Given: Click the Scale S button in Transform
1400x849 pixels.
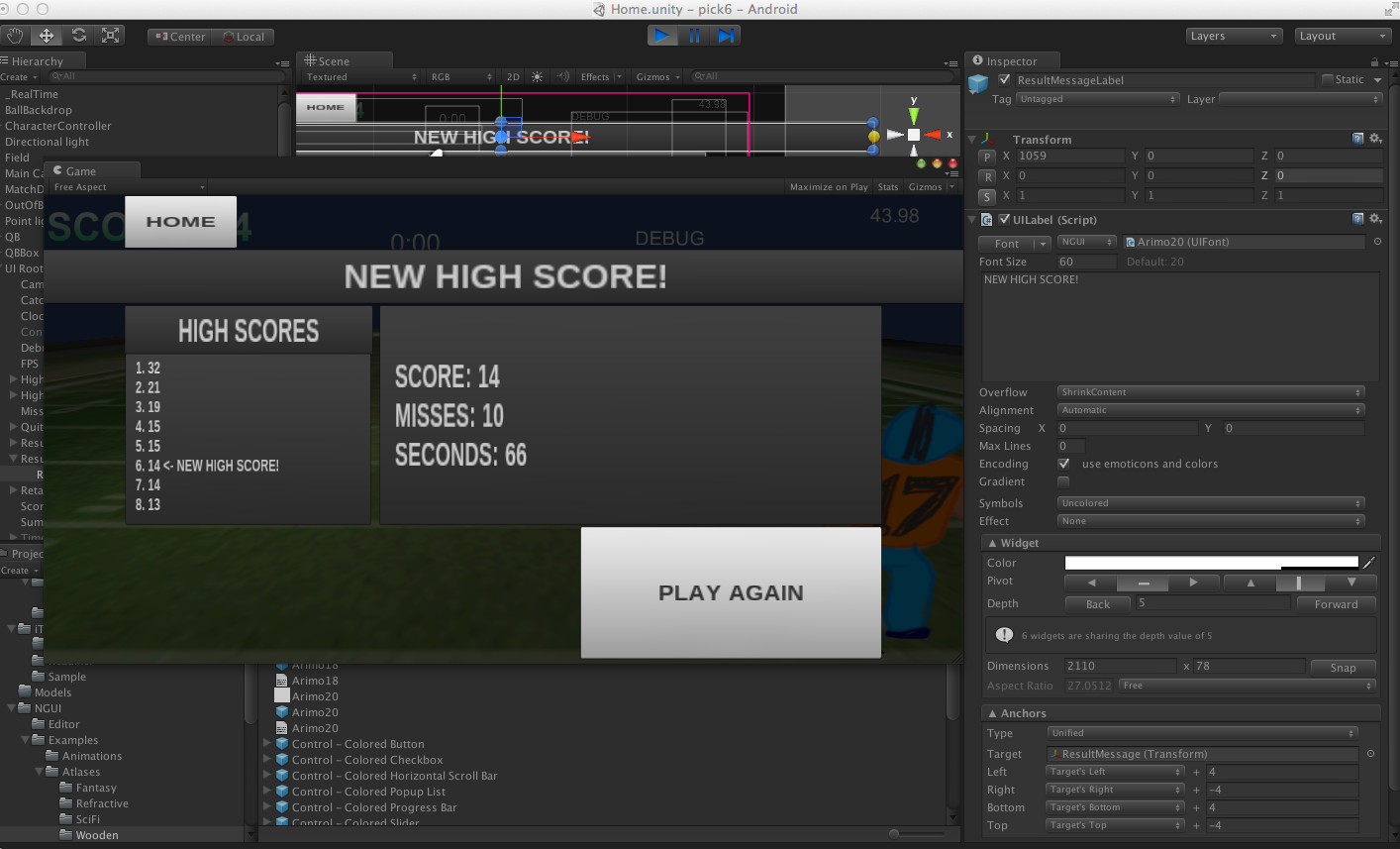Looking at the screenshot, I should pyautogui.click(x=987, y=196).
